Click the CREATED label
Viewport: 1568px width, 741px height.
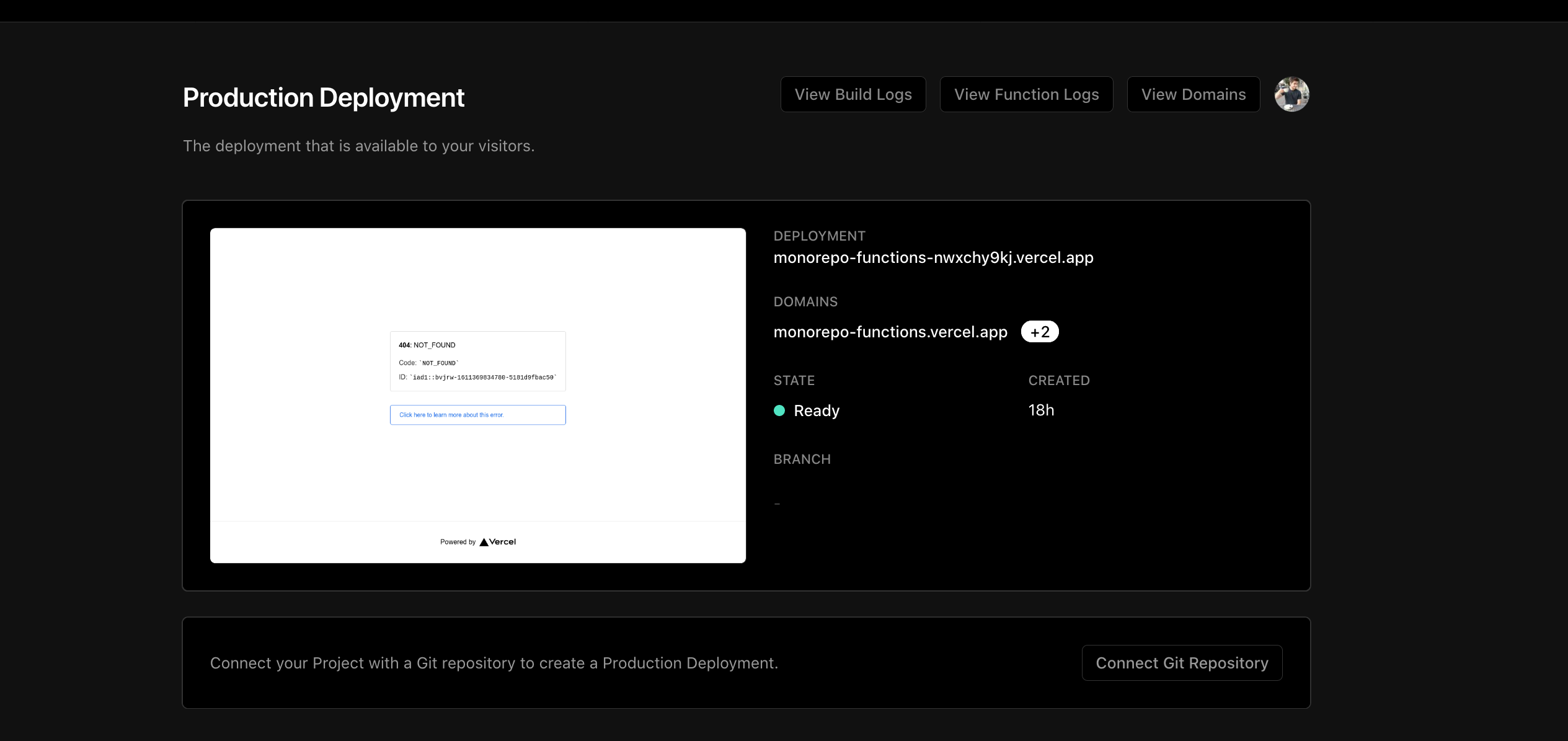1059,381
